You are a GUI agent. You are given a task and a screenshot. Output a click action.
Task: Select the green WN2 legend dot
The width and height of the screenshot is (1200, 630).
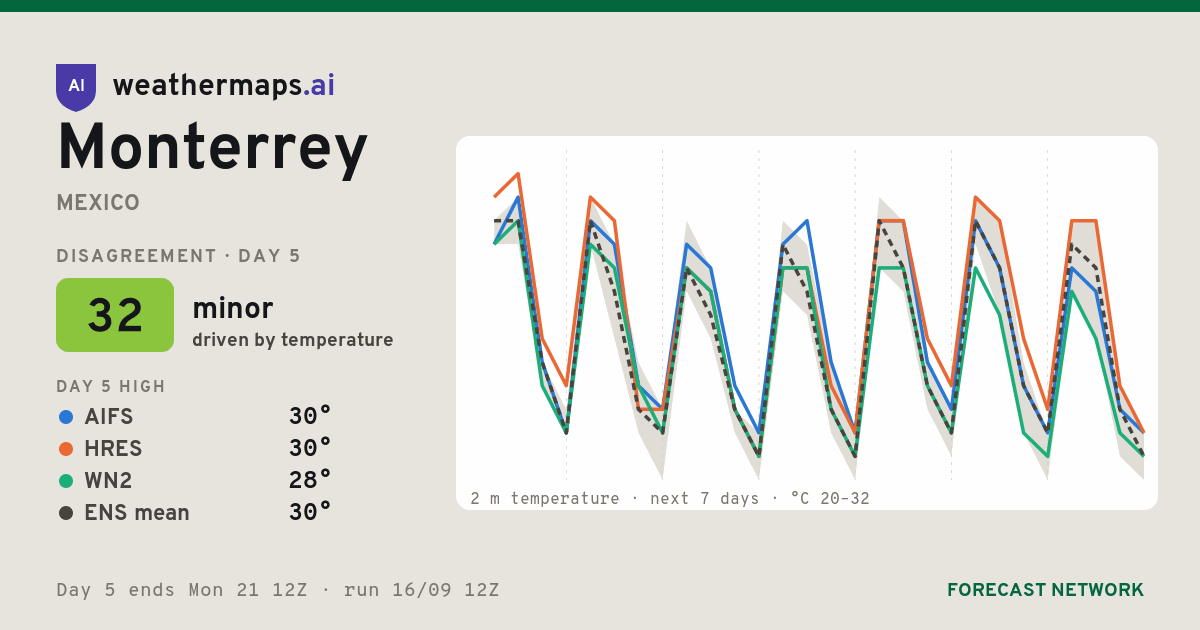point(66,480)
